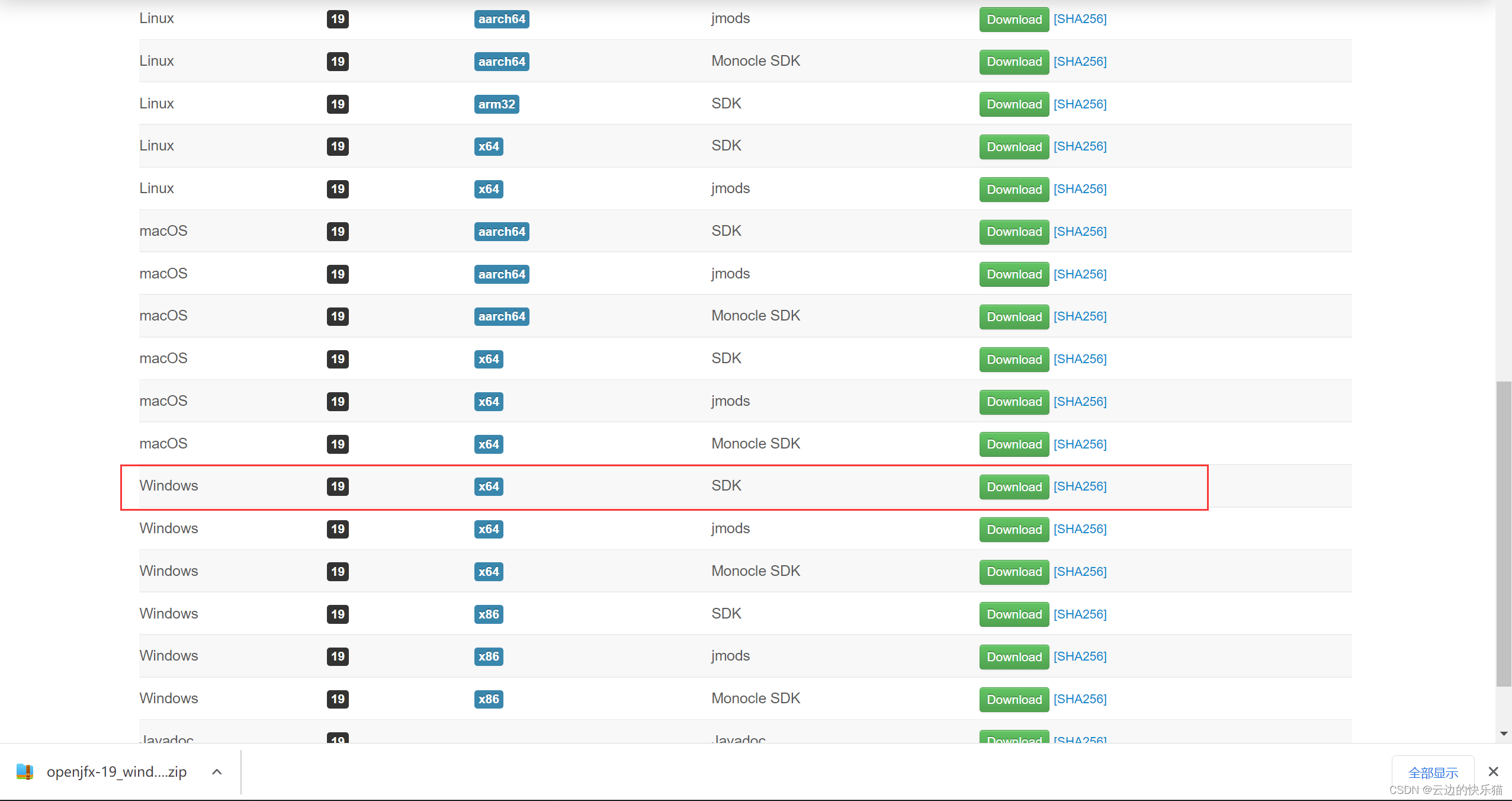Open SHA256 link for Windows x64 SDK
This screenshot has width=1512, height=801.
click(x=1080, y=486)
